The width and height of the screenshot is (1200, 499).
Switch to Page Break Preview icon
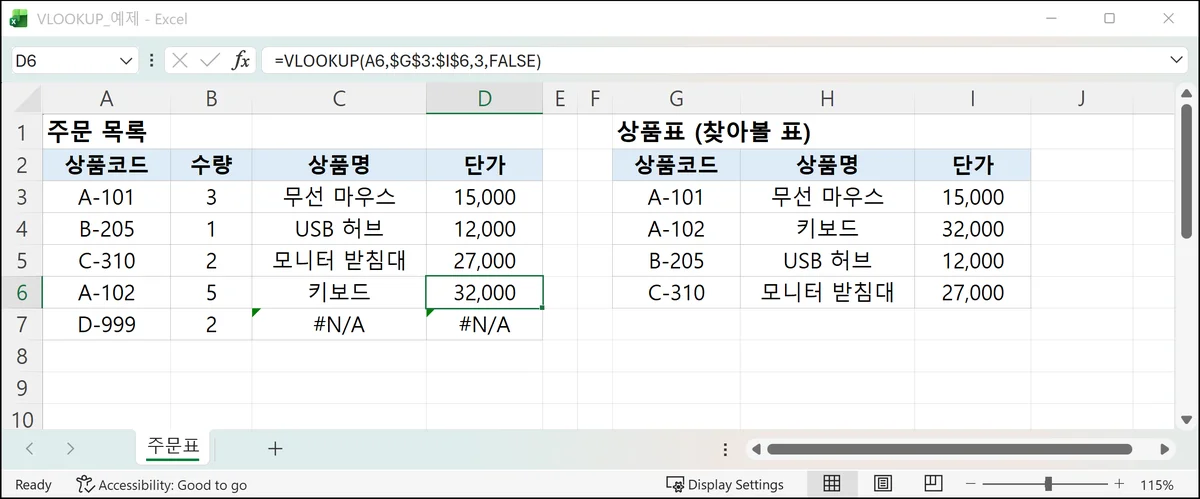(935, 484)
